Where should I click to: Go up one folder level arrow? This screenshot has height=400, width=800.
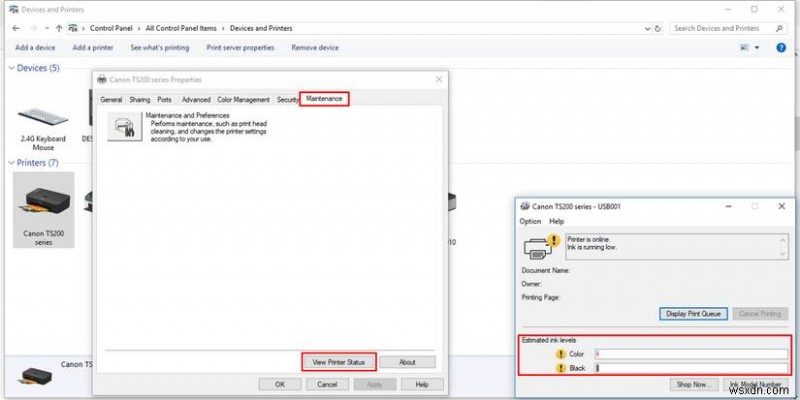59,29
